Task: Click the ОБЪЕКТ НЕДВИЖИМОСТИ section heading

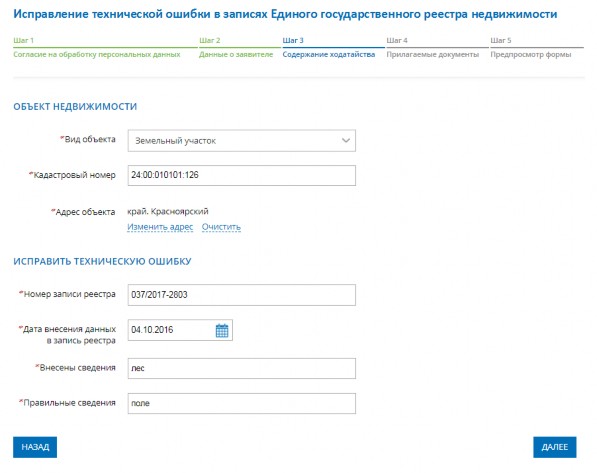Action: pyautogui.click(x=75, y=107)
